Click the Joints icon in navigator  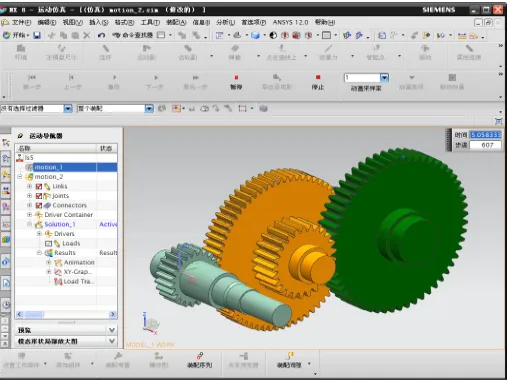(47, 196)
